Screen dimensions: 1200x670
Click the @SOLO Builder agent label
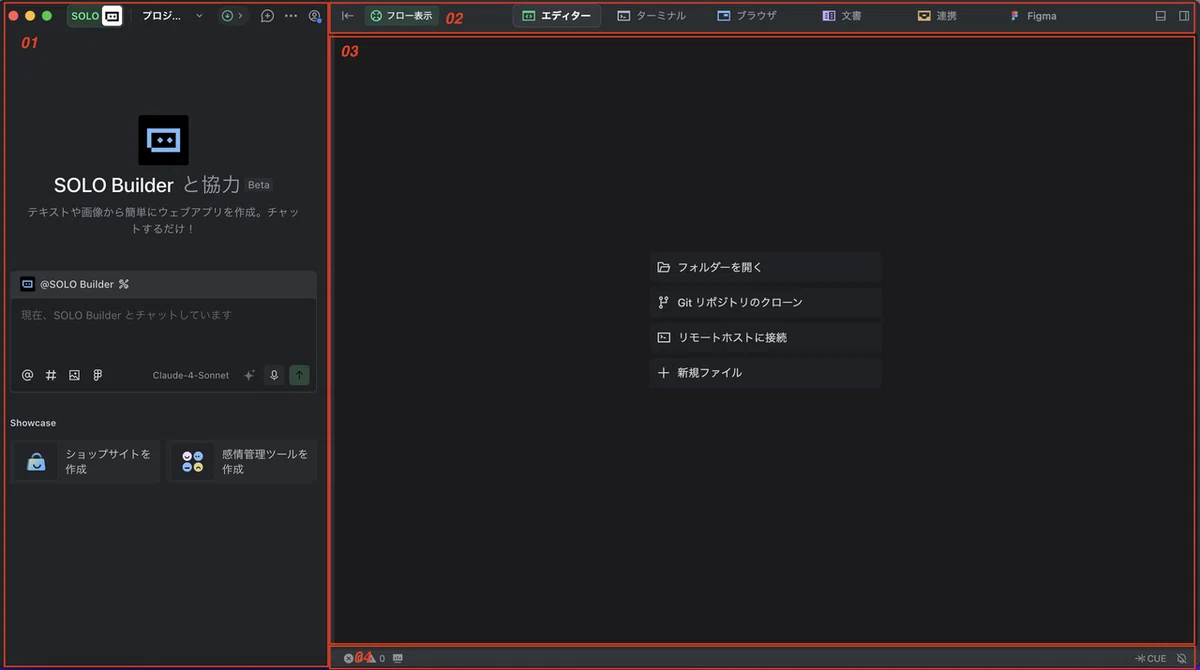77,284
